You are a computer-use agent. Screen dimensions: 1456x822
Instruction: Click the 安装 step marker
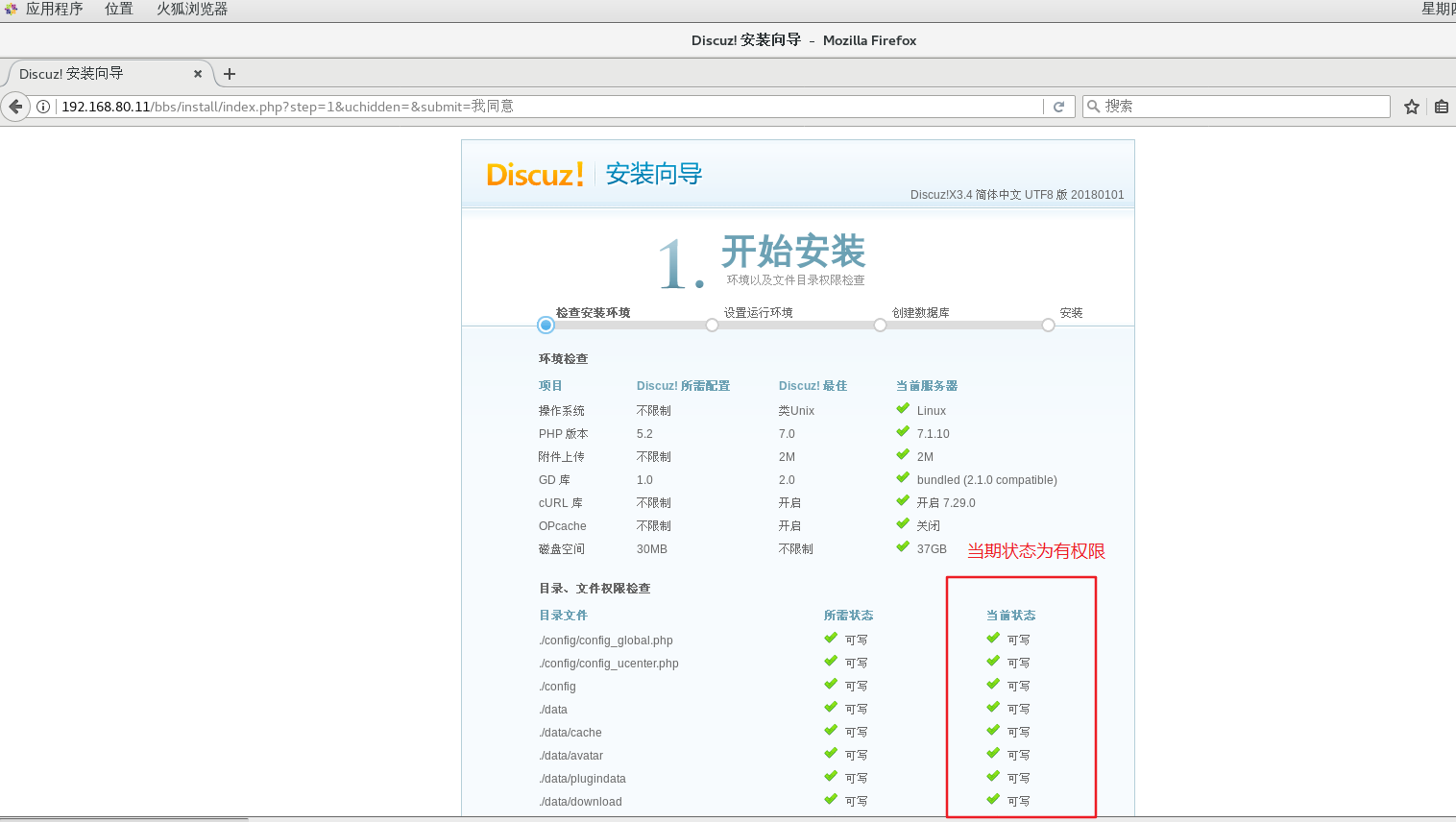[1048, 326]
